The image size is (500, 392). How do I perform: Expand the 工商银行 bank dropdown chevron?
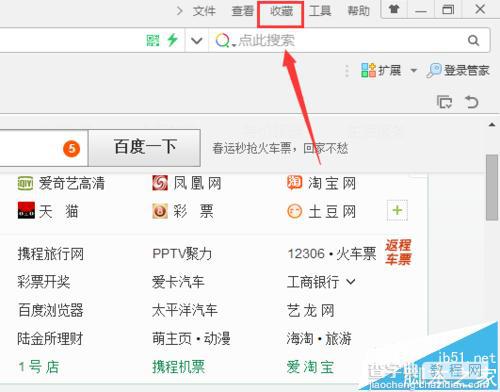click(351, 282)
